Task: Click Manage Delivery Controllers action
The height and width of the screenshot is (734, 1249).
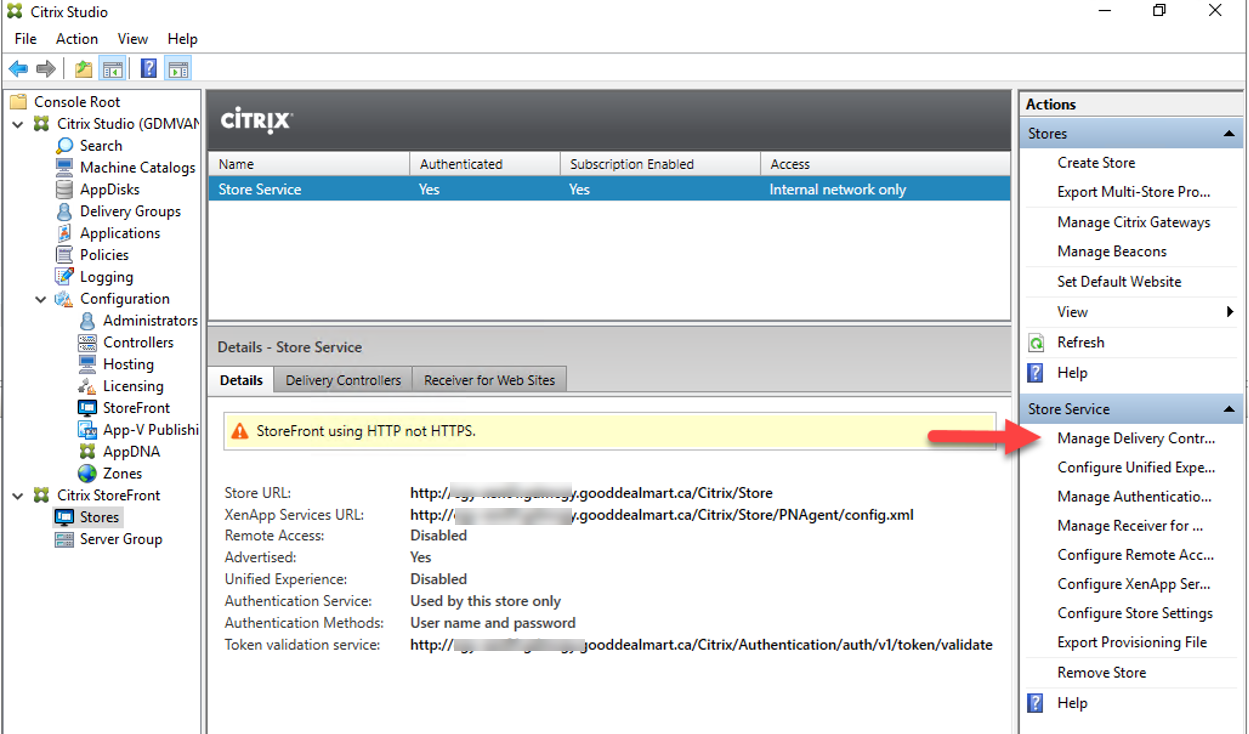Action: (x=1136, y=438)
